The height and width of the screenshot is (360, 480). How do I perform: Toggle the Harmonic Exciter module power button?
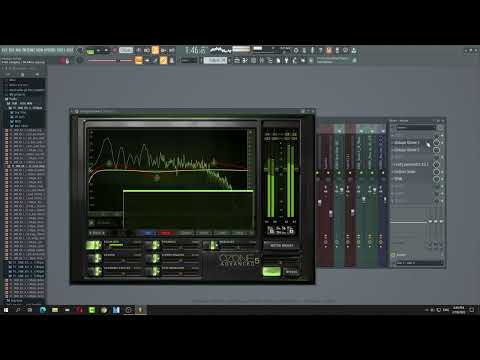97,271
